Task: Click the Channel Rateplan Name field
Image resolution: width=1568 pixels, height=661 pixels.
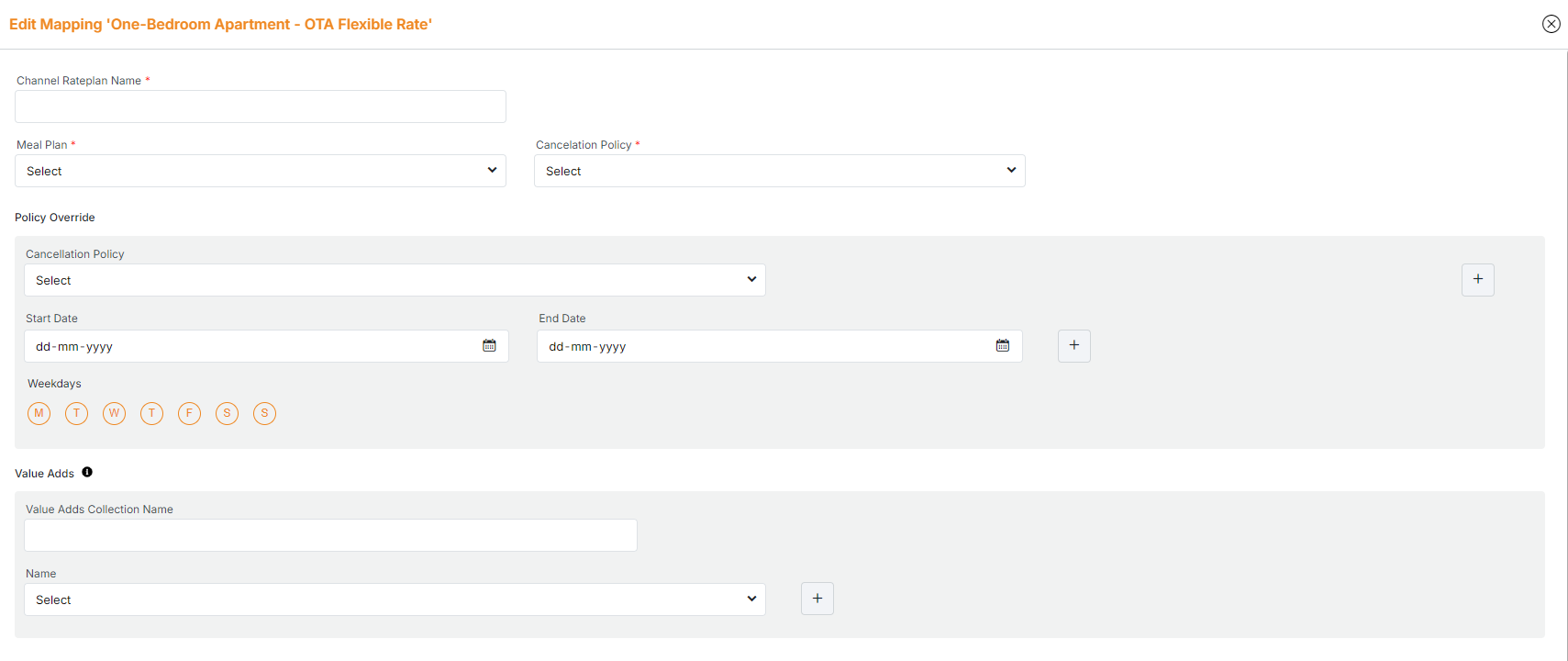Action: click(x=261, y=106)
